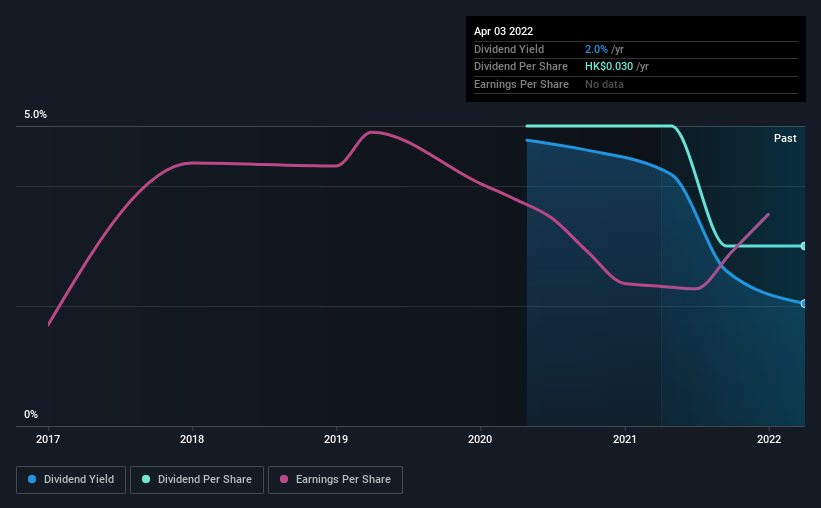The height and width of the screenshot is (508, 821).
Task: Click the HK$0.030 dividend per share value
Action: [x=609, y=67]
